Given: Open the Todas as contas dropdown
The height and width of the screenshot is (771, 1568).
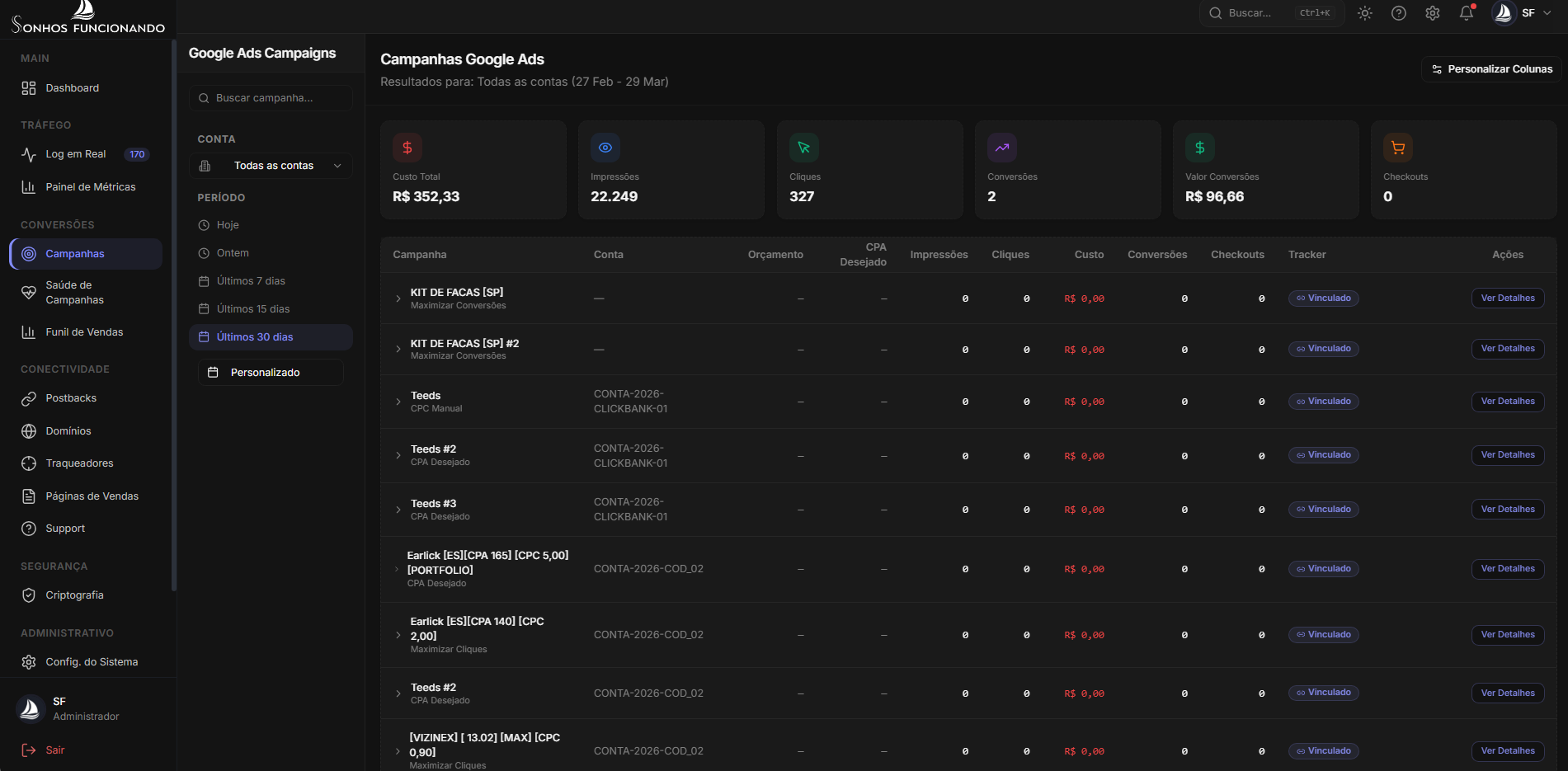Looking at the screenshot, I should pyautogui.click(x=271, y=166).
